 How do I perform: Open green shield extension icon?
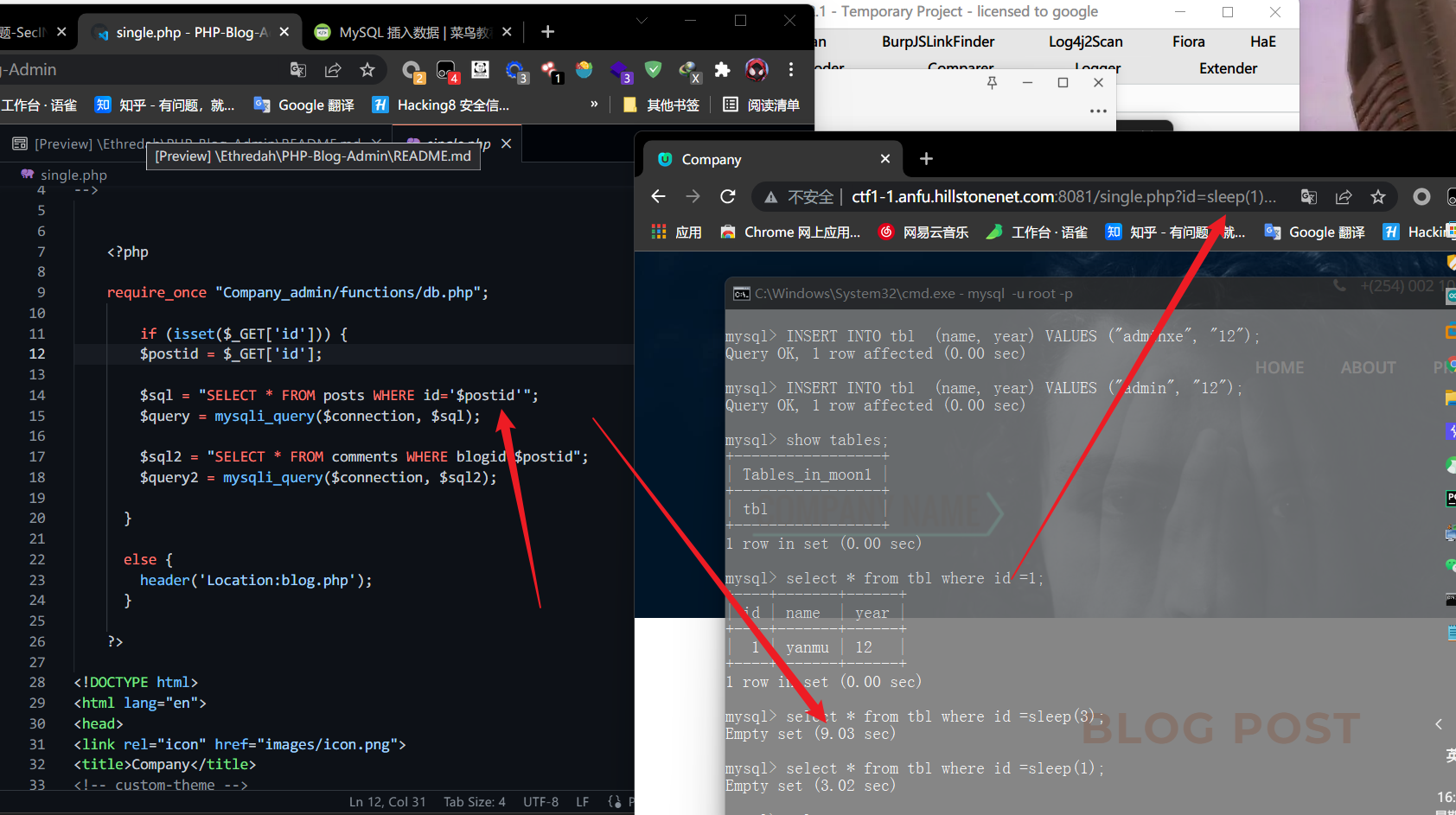click(654, 69)
